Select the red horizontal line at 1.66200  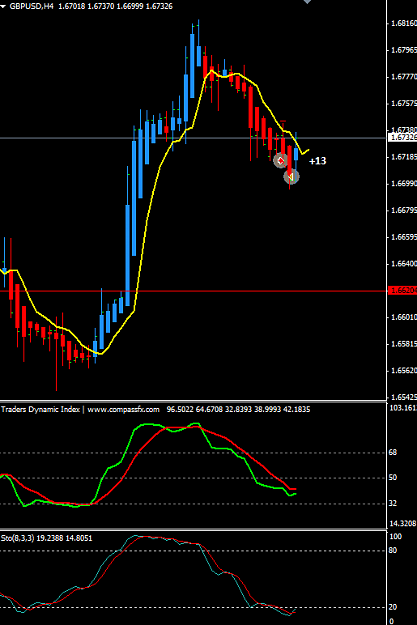point(193,291)
